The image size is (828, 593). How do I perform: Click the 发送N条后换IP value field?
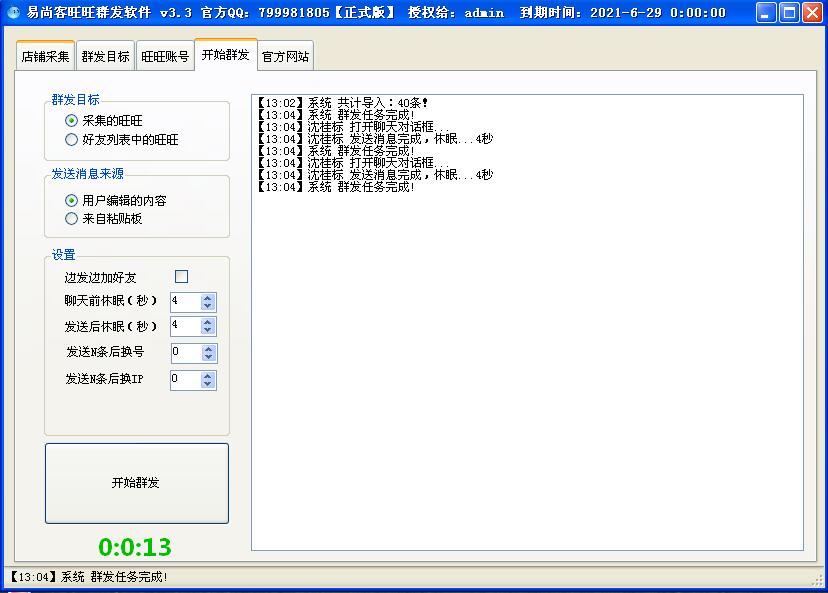click(185, 380)
